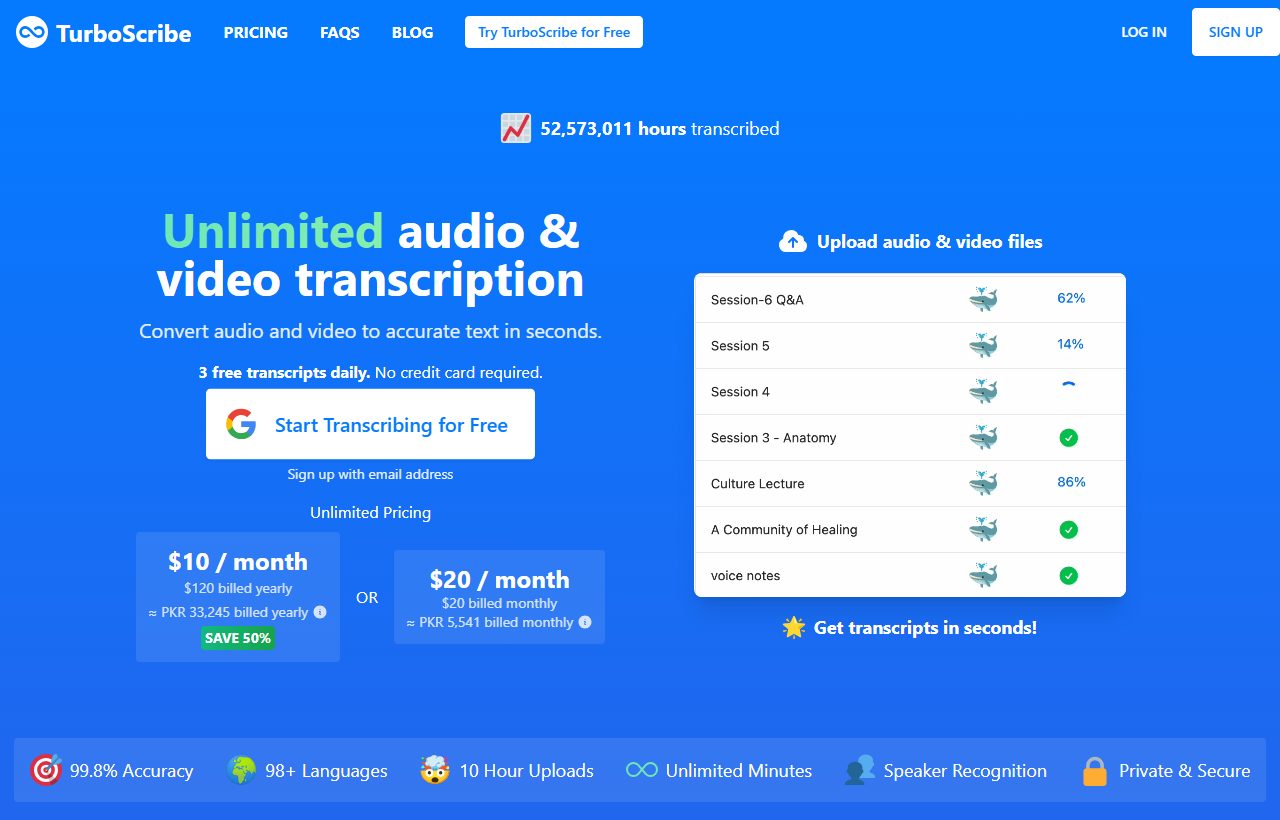Click the chart icon beside hours transcribed

point(516,128)
